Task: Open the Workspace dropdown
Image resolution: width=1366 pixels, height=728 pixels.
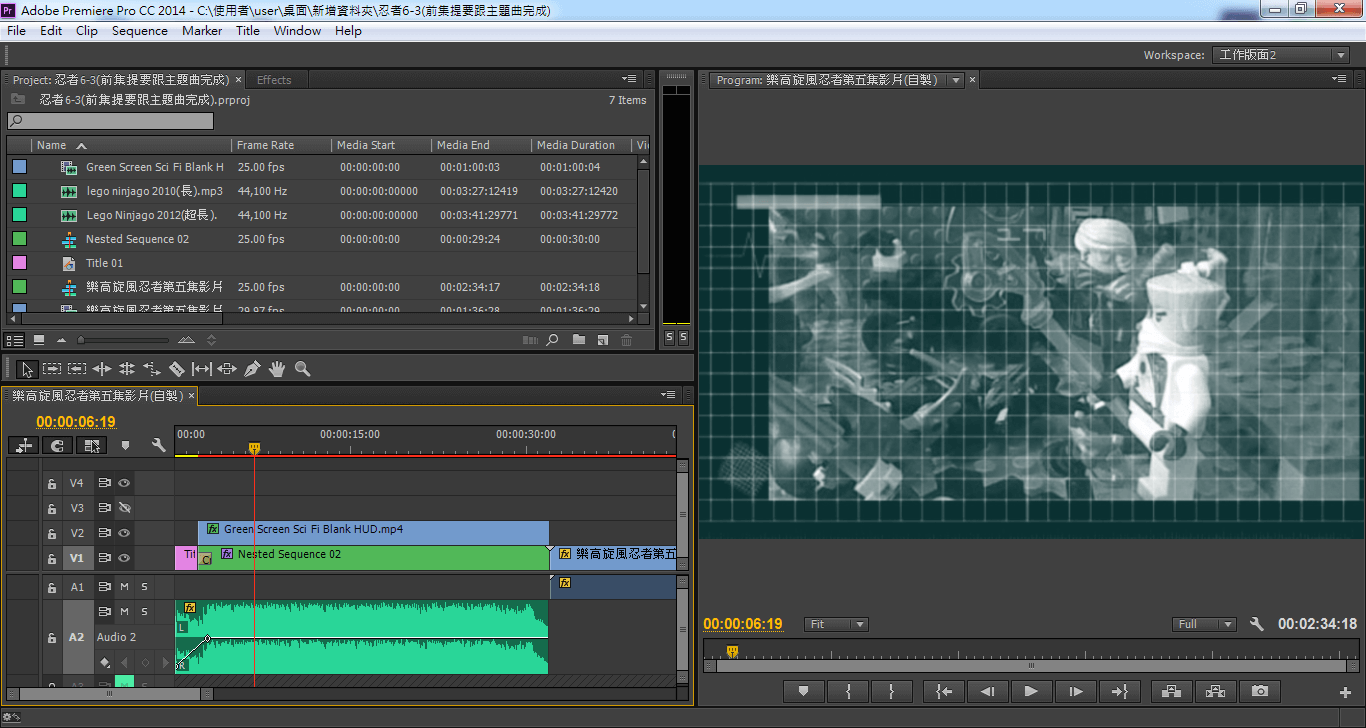Action: [x=1282, y=55]
